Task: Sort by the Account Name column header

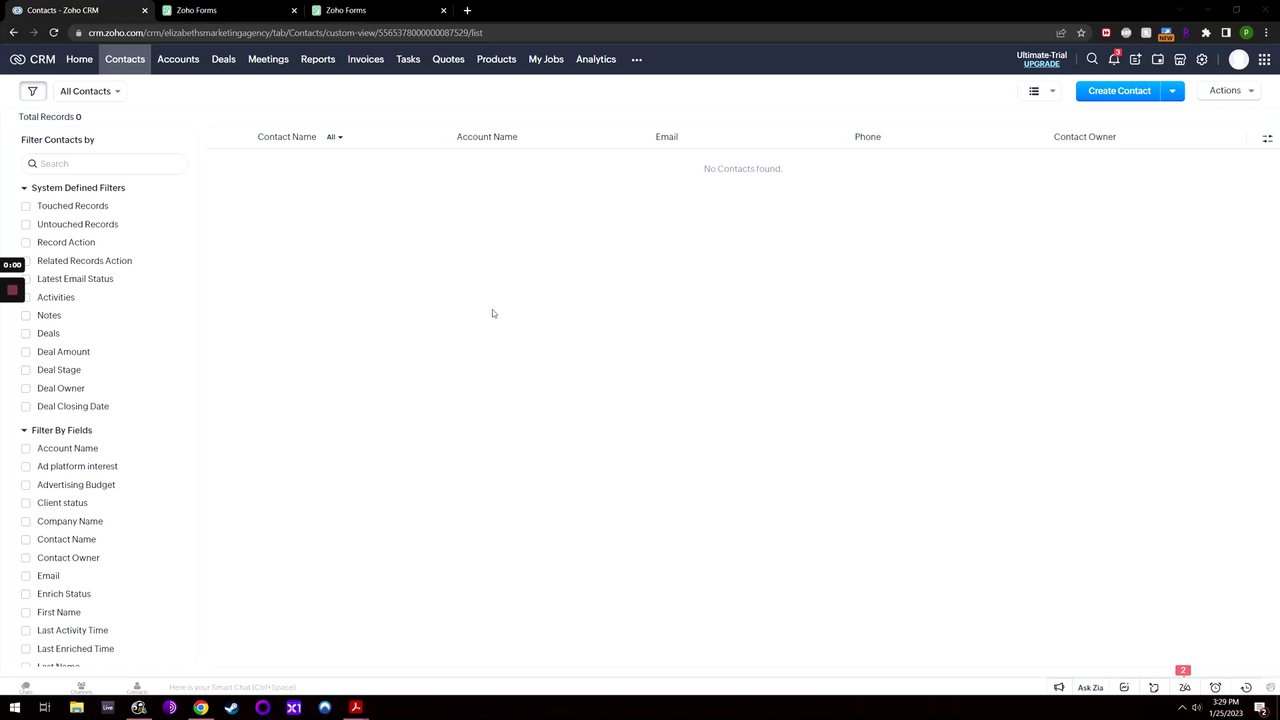Action: click(x=487, y=137)
